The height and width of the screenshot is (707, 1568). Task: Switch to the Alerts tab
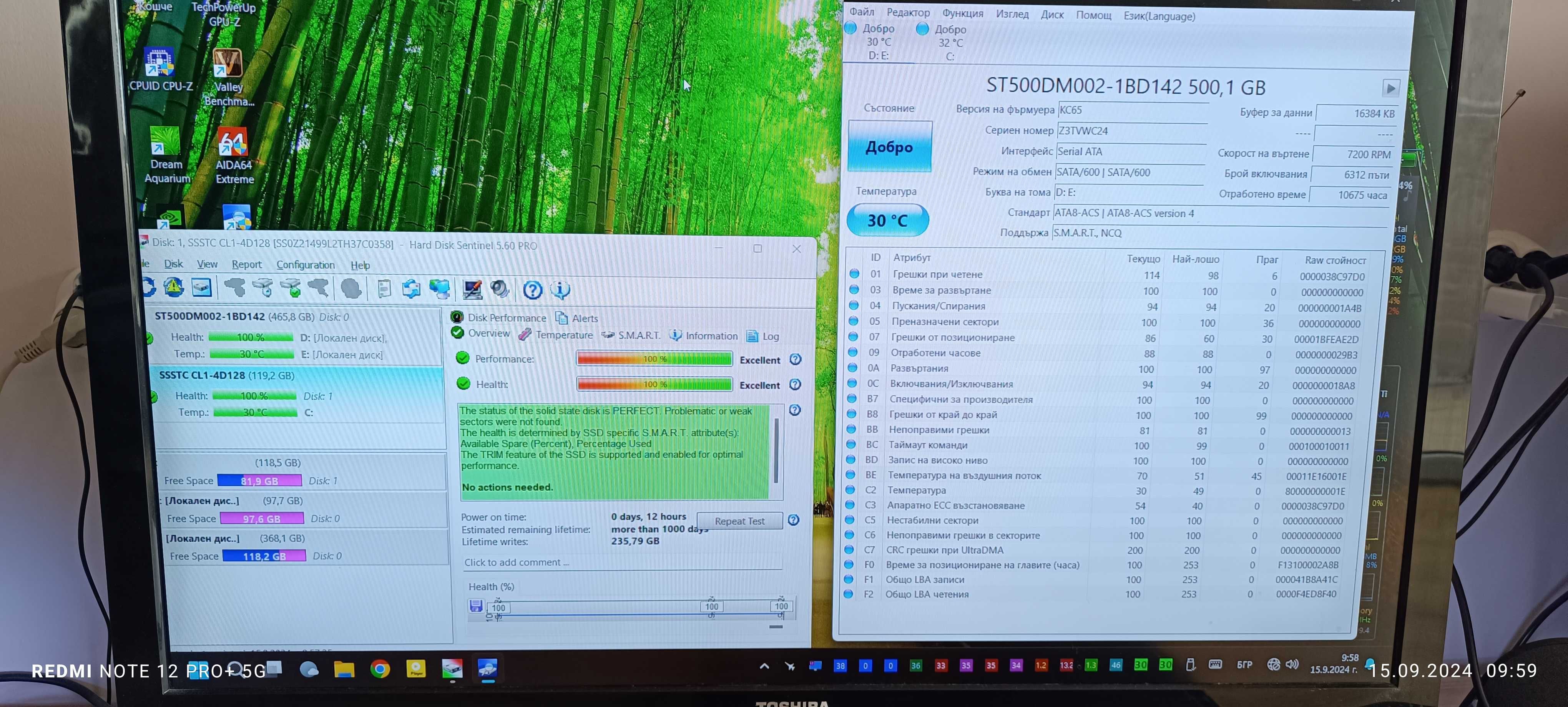pos(577,318)
